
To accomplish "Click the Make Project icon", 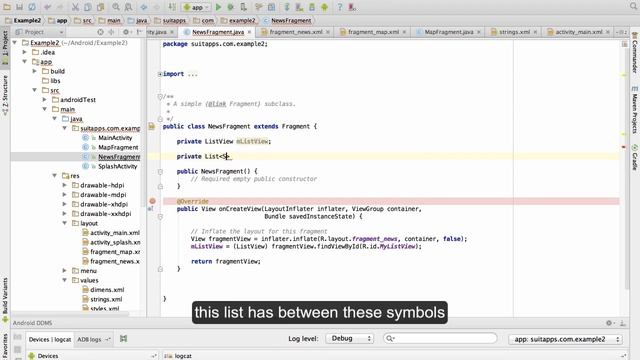I will point(172,7).
